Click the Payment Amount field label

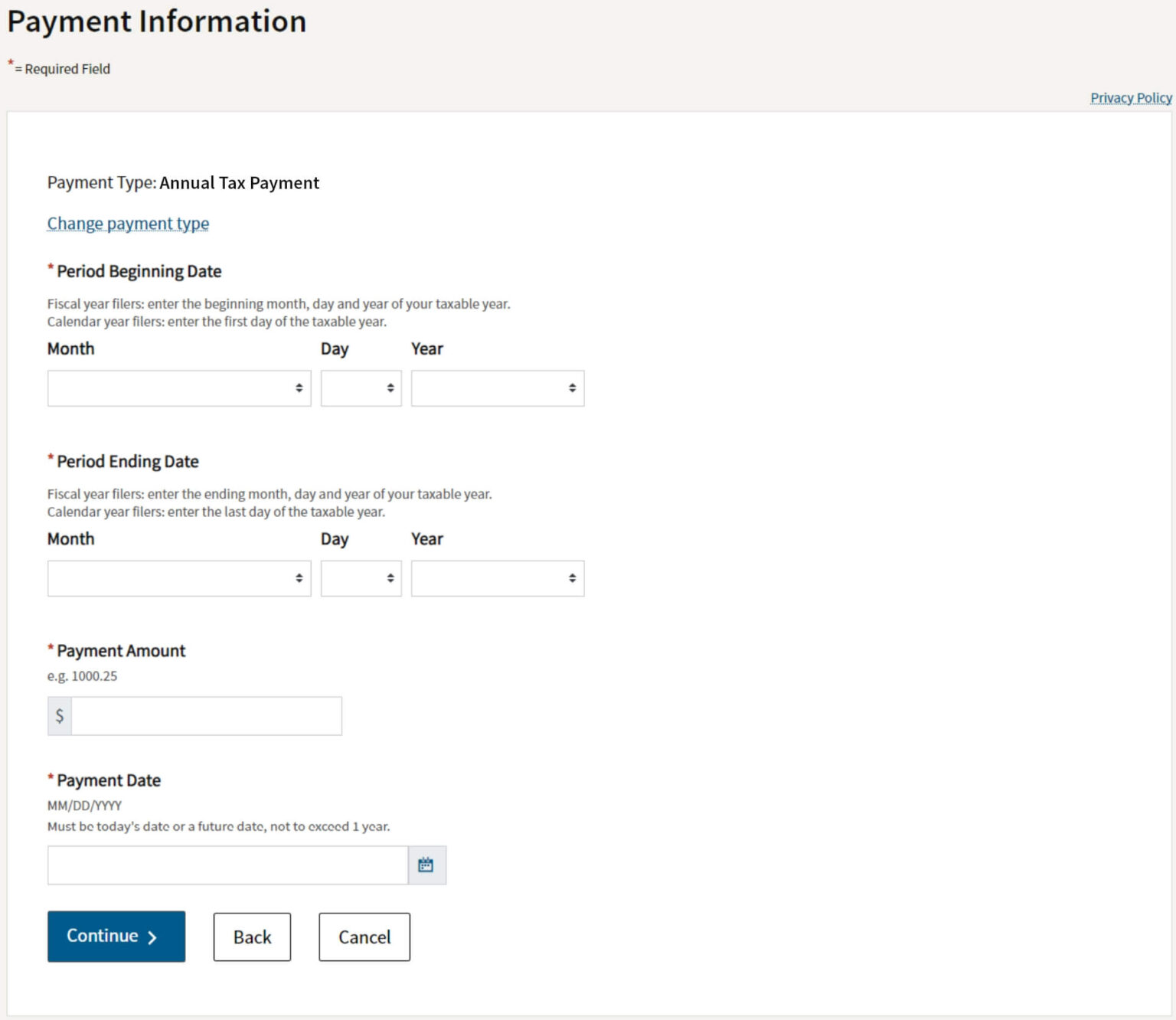coord(121,651)
